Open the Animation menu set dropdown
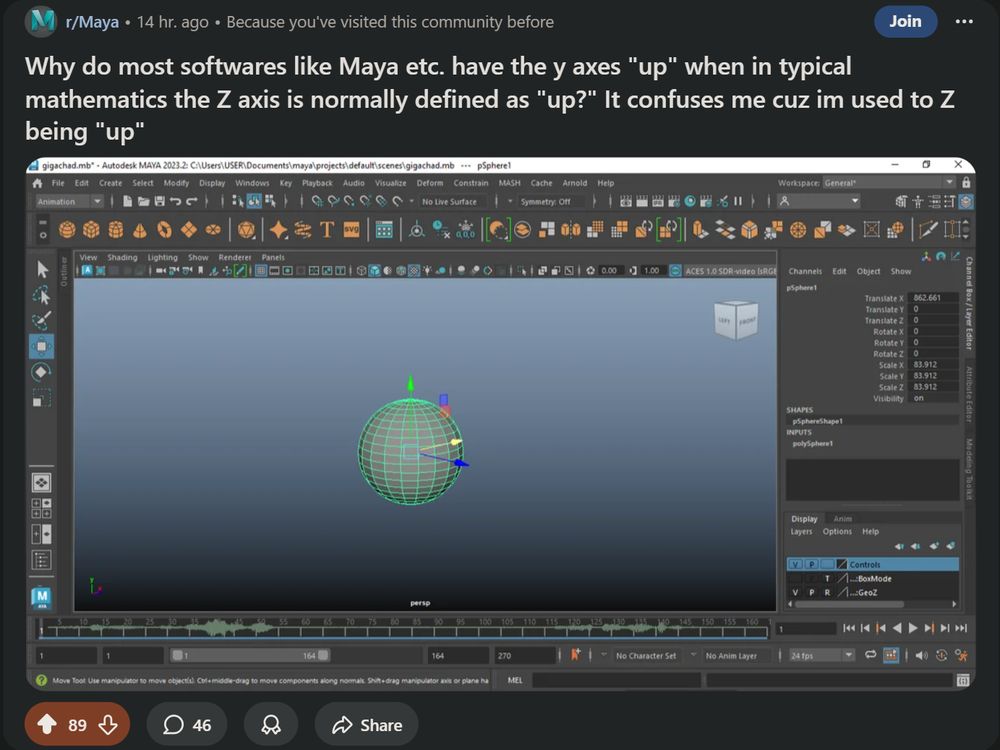1000x750 pixels. (x=70, y=202)
